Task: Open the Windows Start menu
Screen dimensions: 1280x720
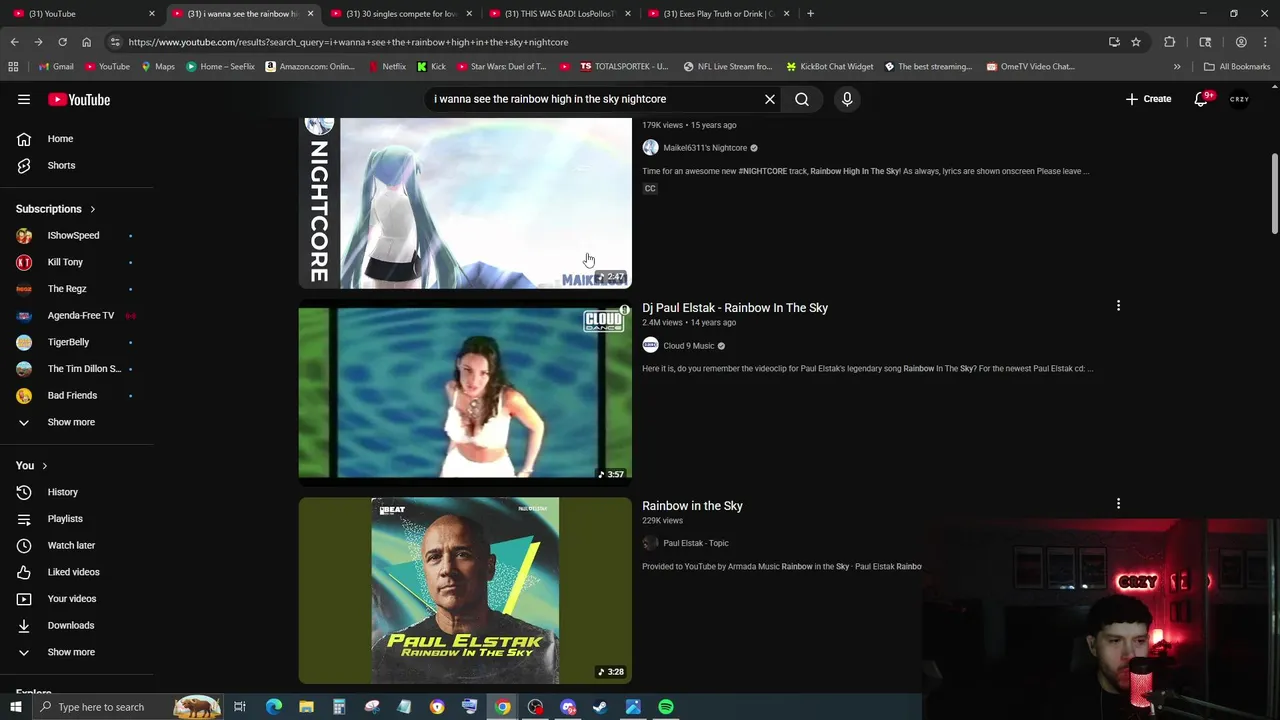Action: coord(15,707)
